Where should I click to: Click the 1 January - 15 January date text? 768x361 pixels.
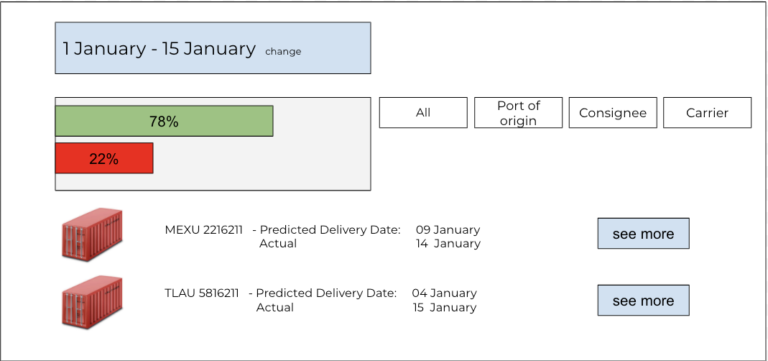click(159, 48)
